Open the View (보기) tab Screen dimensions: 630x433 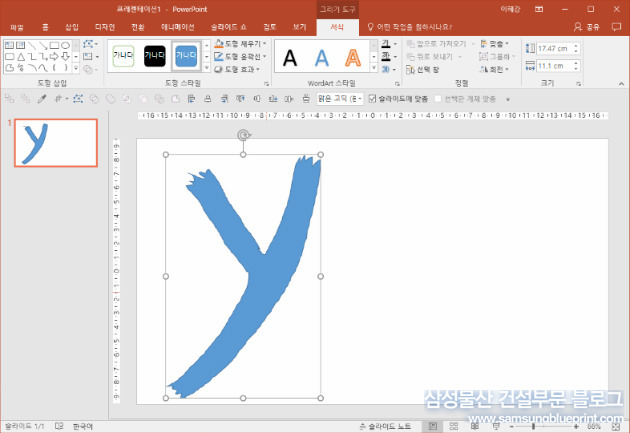(299, 27)
